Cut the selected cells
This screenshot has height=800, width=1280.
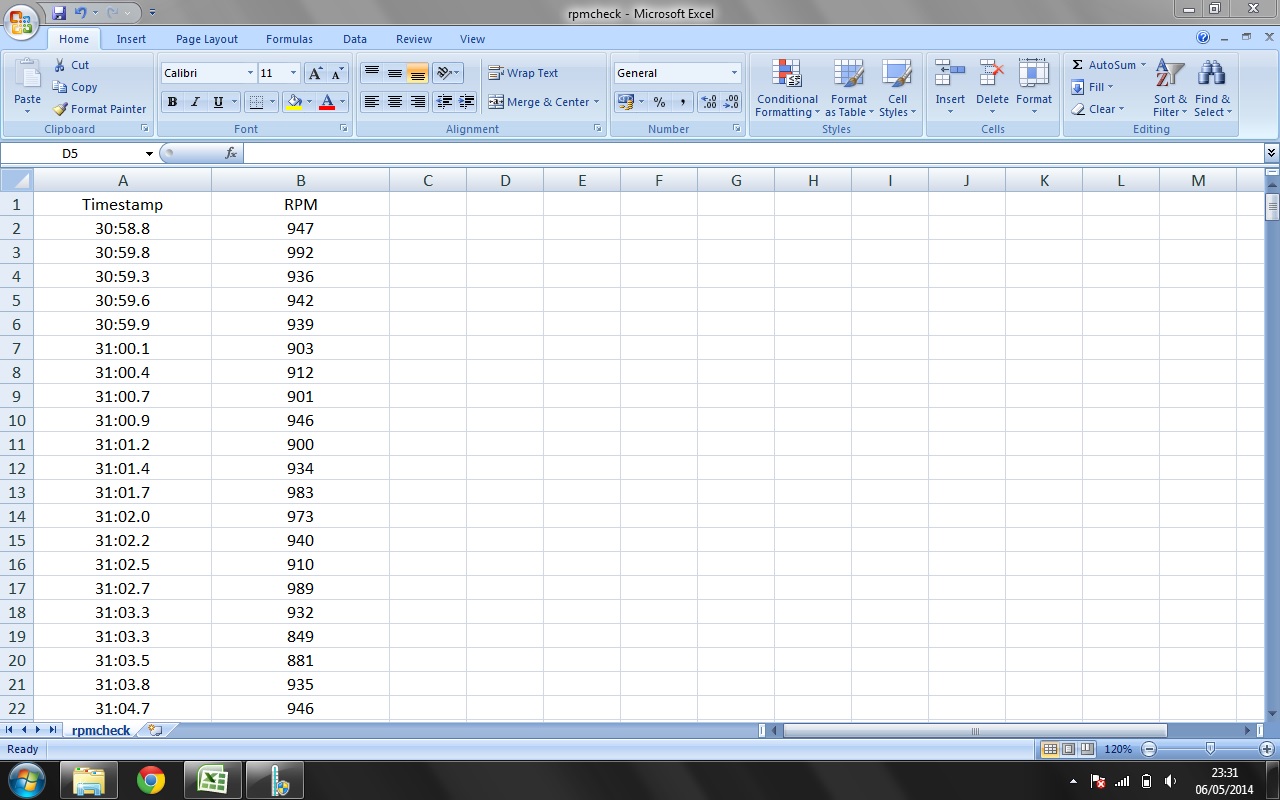coord(71,65)
